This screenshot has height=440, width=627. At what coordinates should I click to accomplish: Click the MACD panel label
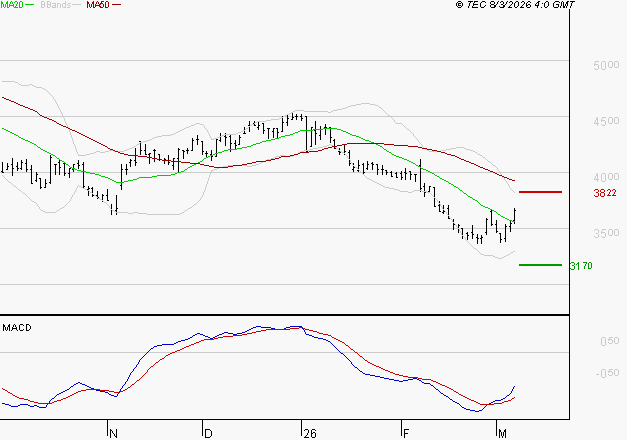17,328
